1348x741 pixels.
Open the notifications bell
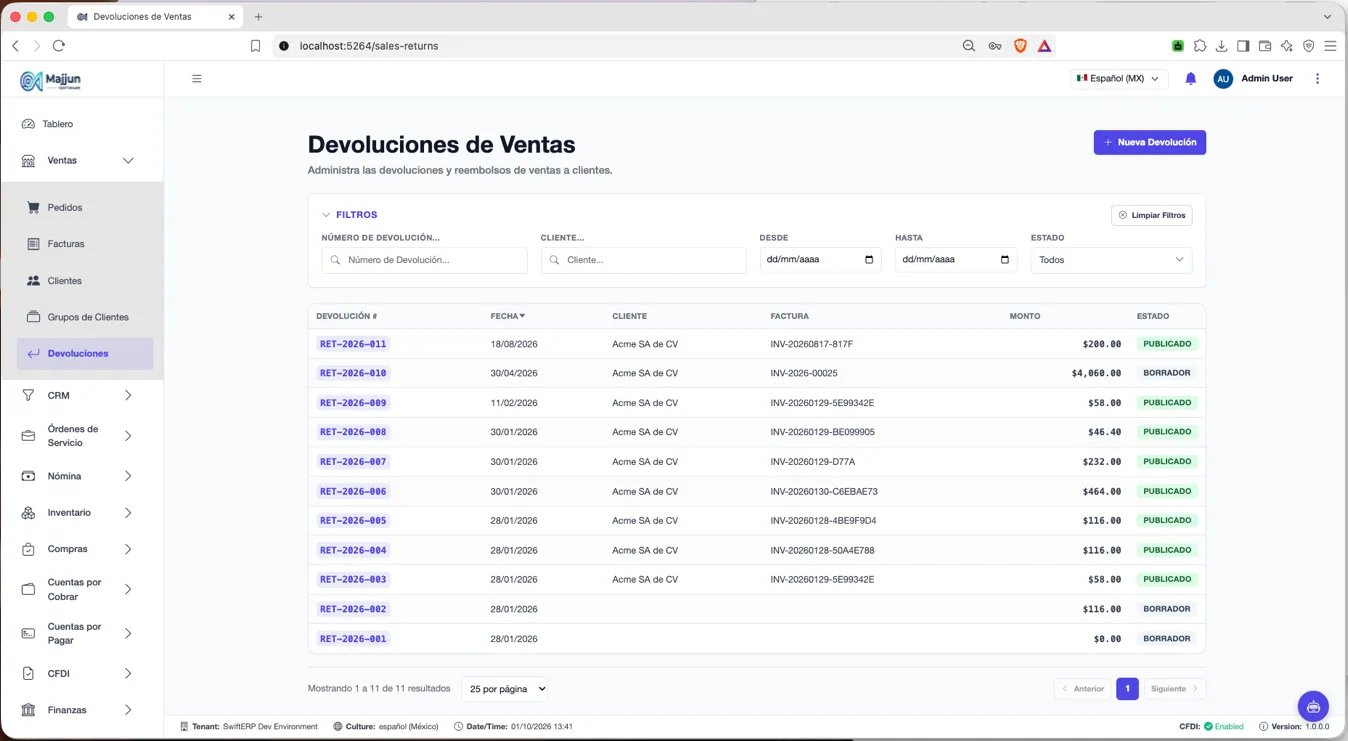coord(1190,78)
